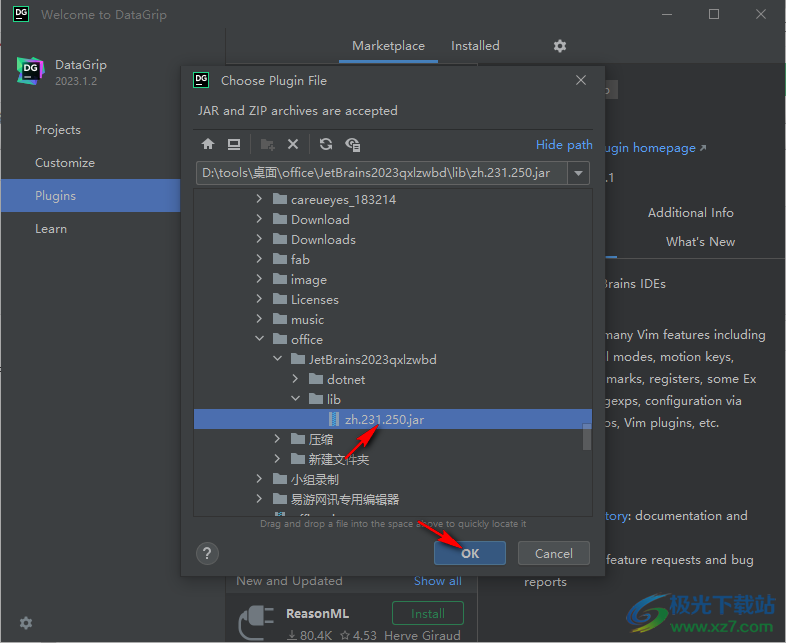Switch to the Installed tab
786x643 pixels.
coord(475,46)
